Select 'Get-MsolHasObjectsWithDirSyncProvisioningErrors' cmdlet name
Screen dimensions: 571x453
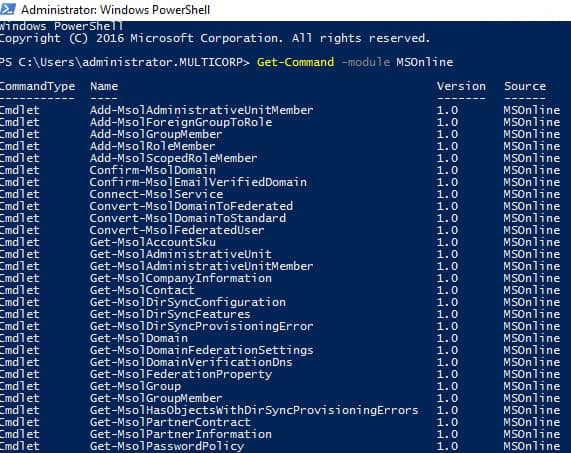pyautogui.click(x=254, y=411)
